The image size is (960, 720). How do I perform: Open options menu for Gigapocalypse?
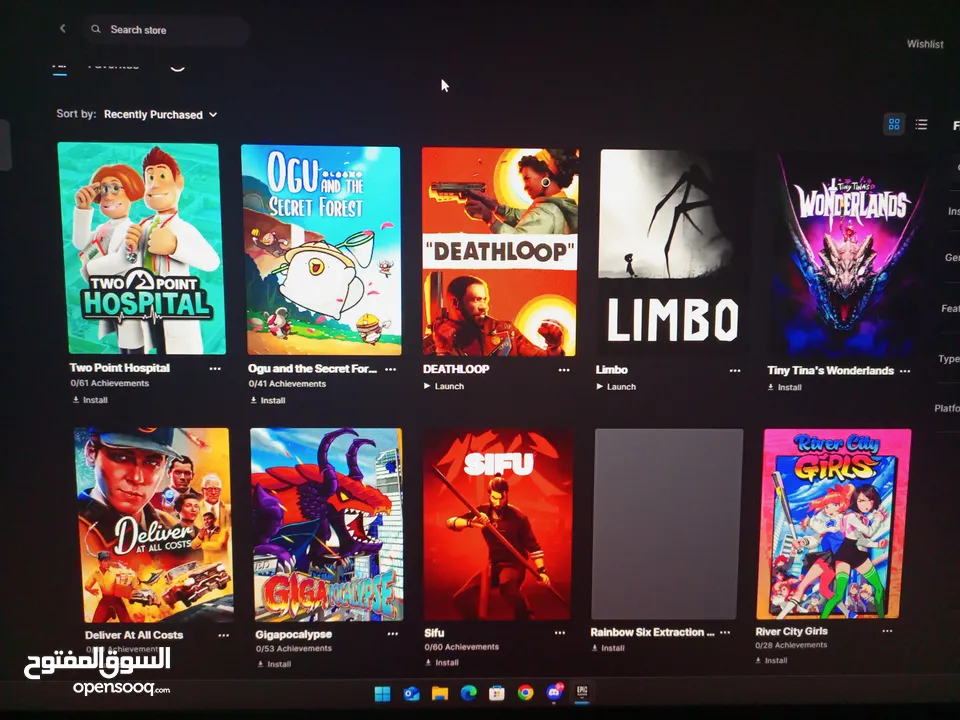click(392, 634)
